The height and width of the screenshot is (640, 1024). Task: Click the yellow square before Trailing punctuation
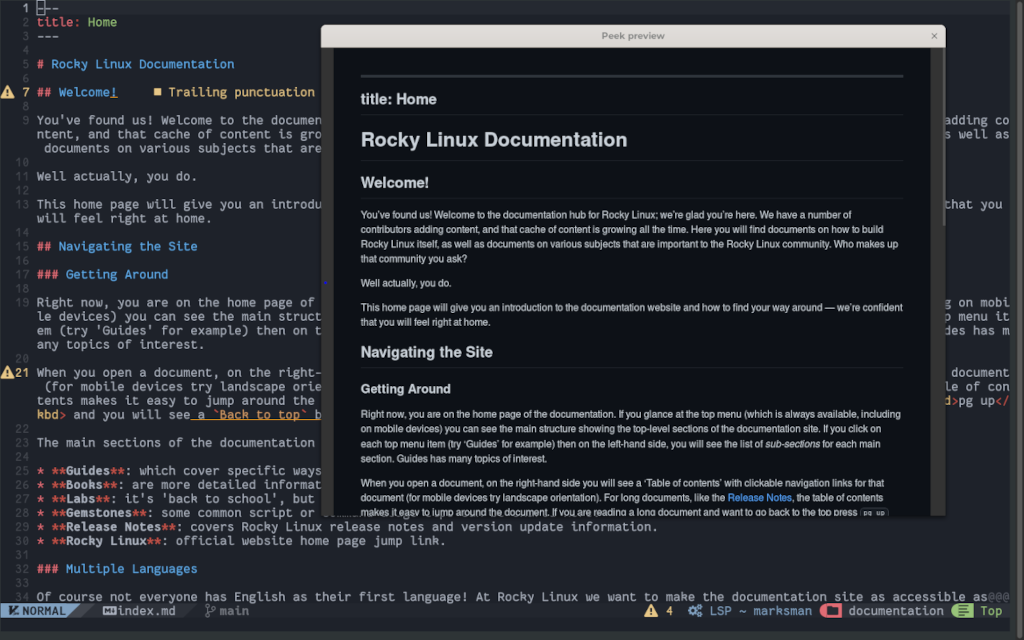coord(159,92)
